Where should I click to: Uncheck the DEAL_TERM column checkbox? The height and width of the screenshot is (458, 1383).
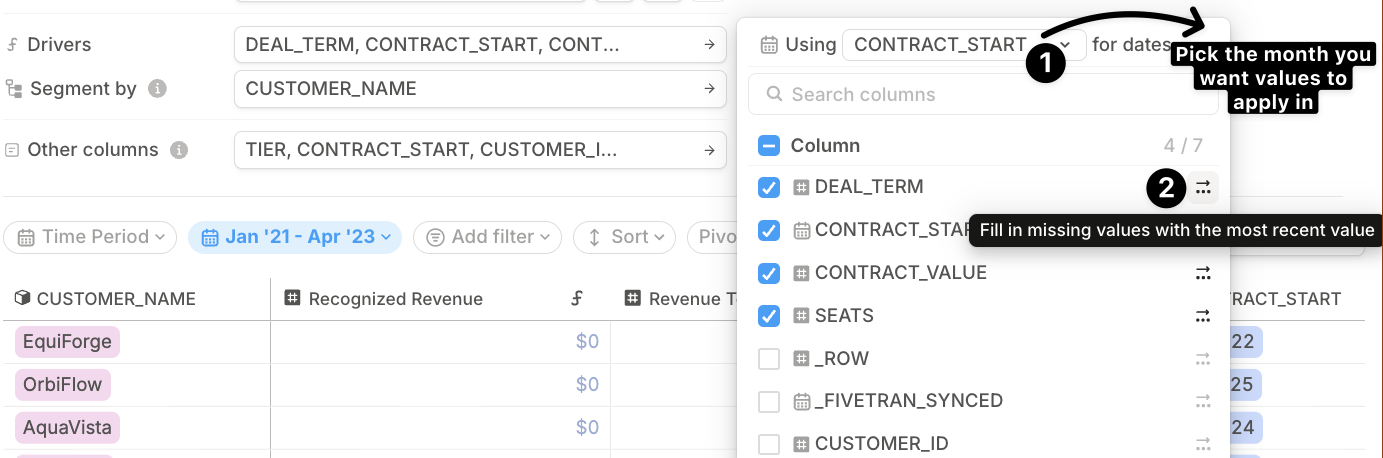point(769,187)
